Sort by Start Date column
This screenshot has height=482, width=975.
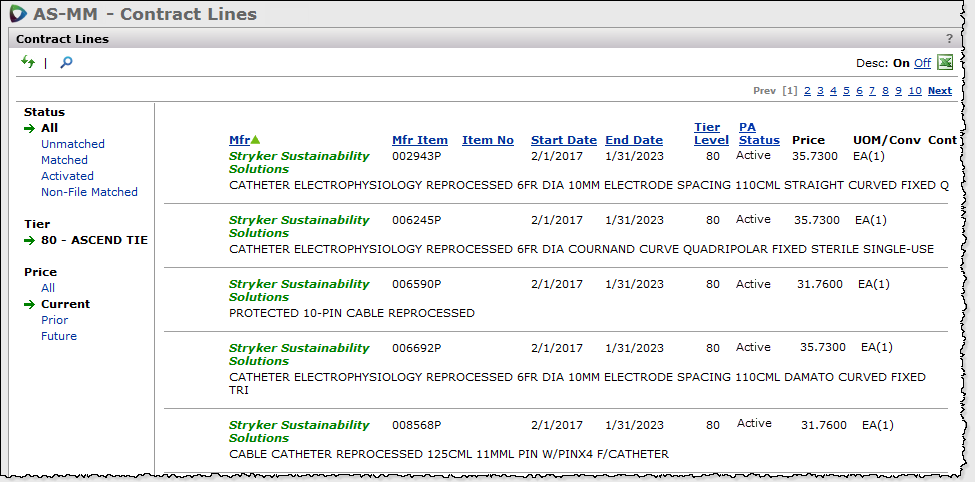[563, 140]
